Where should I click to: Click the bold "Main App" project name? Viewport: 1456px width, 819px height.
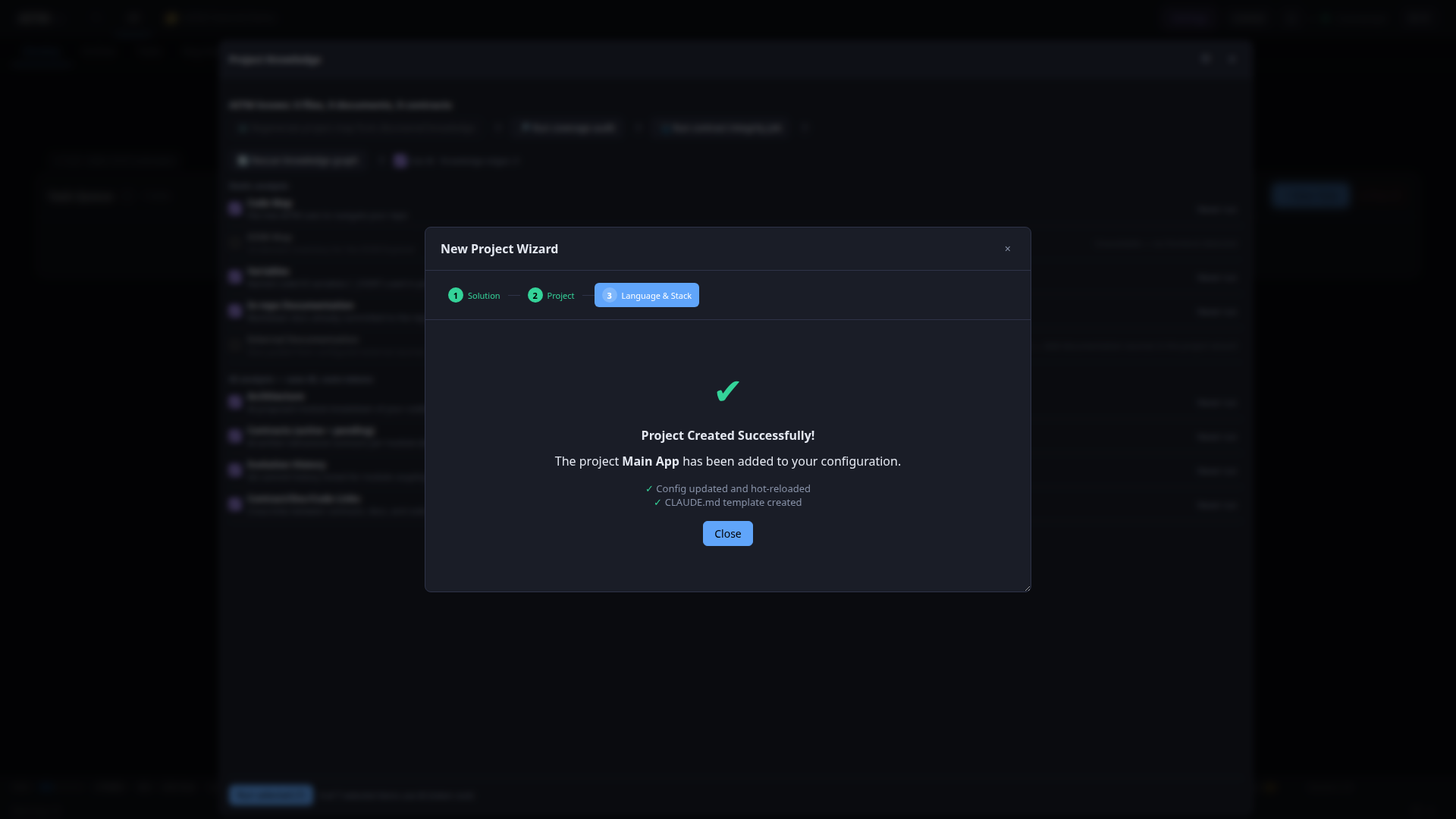[651, 461]
